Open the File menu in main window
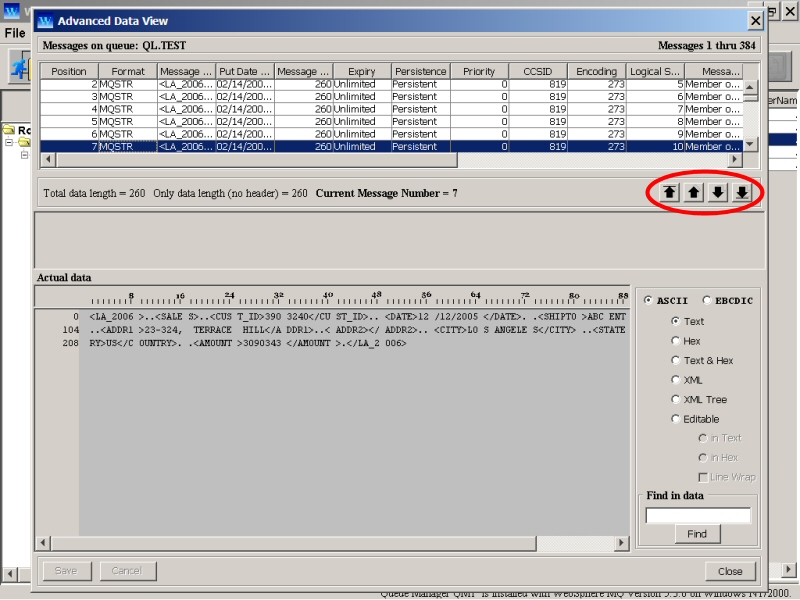The image size is (800, 600). [x=15, y=33]
